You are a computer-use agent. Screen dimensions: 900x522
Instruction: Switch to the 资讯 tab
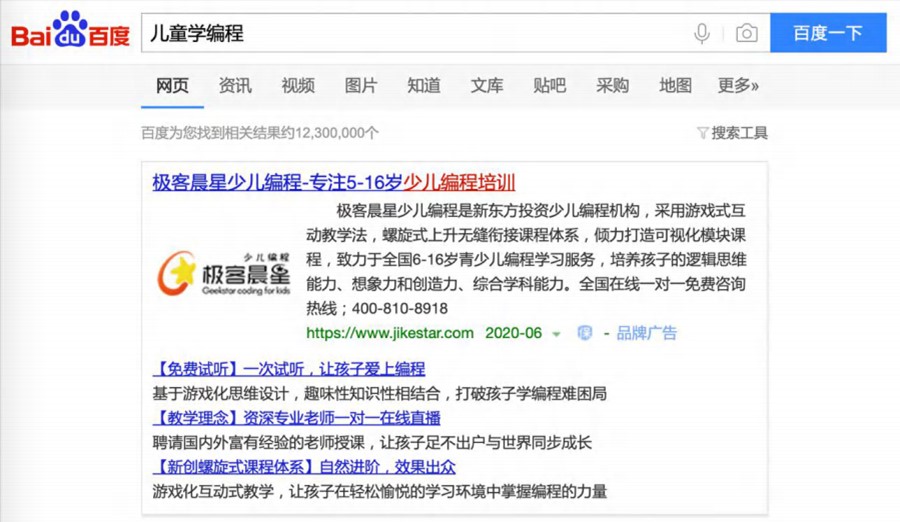[235, 86]
